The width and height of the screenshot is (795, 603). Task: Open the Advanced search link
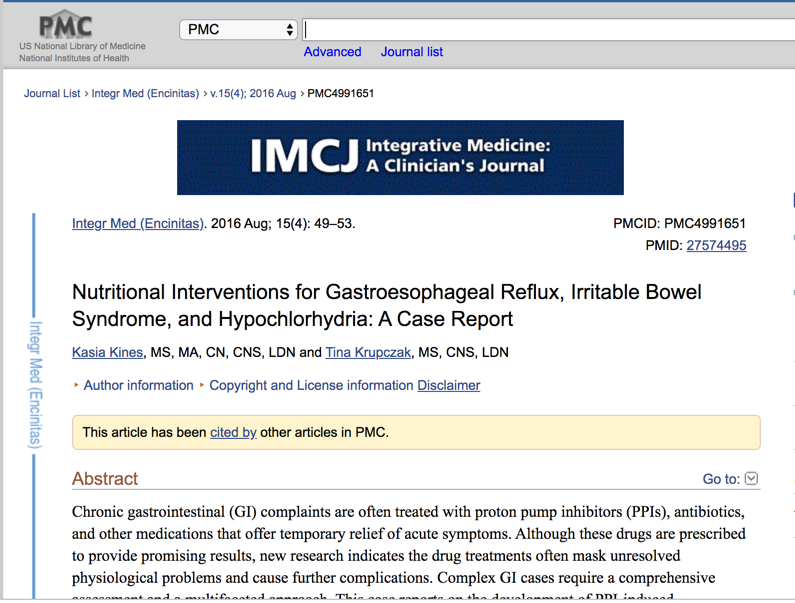(332, 52)
